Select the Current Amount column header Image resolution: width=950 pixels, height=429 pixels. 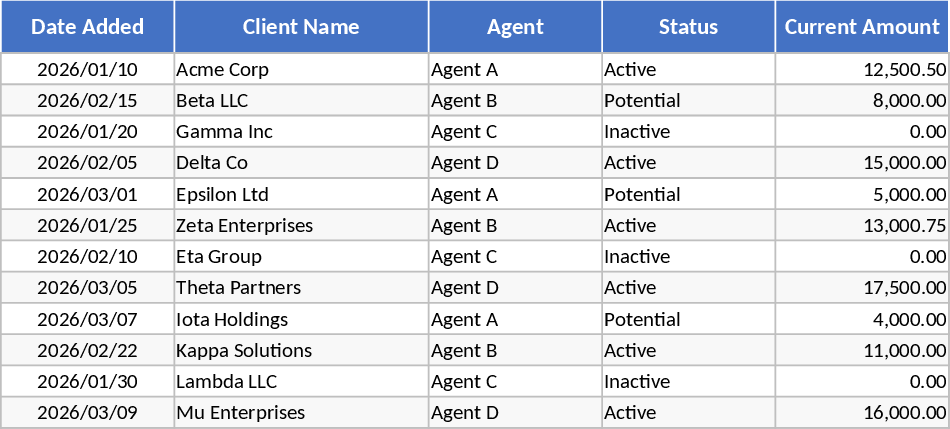click(x=862, y=27)
